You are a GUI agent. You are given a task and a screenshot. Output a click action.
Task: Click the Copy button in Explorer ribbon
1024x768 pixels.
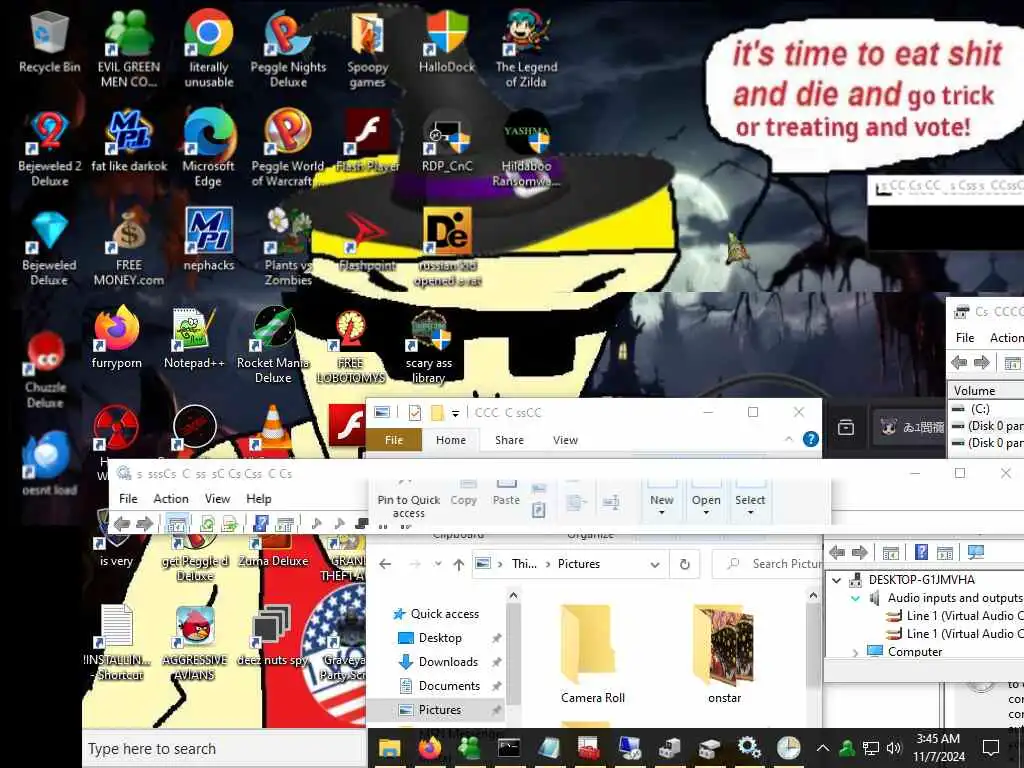pos(464,494)
